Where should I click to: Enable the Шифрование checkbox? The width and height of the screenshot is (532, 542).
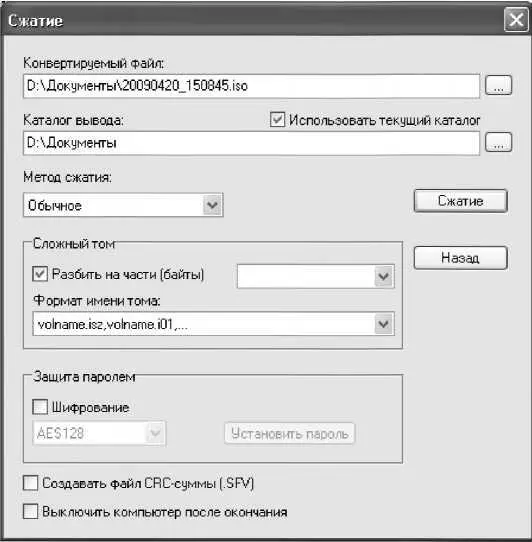click(x=40, y=407)
